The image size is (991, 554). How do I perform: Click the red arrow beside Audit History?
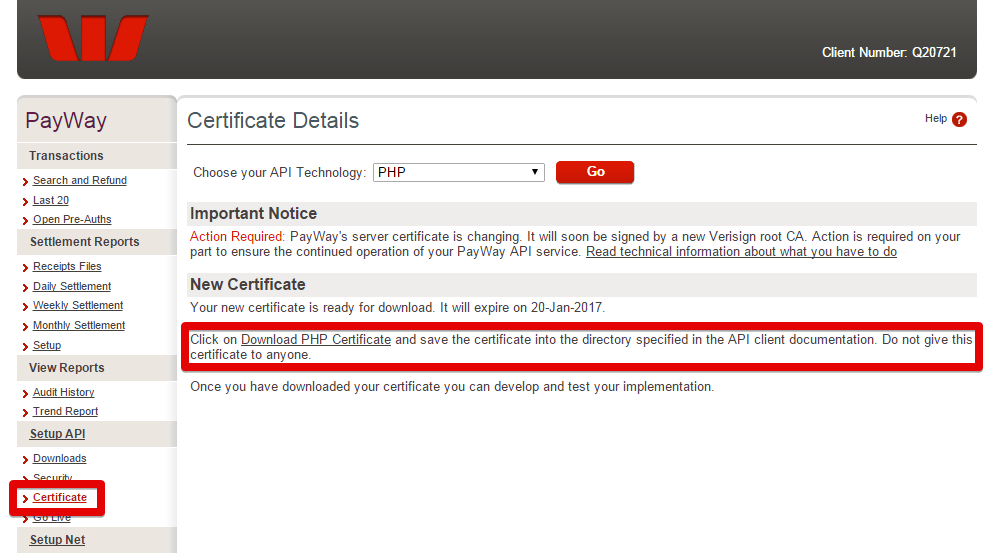25,394
